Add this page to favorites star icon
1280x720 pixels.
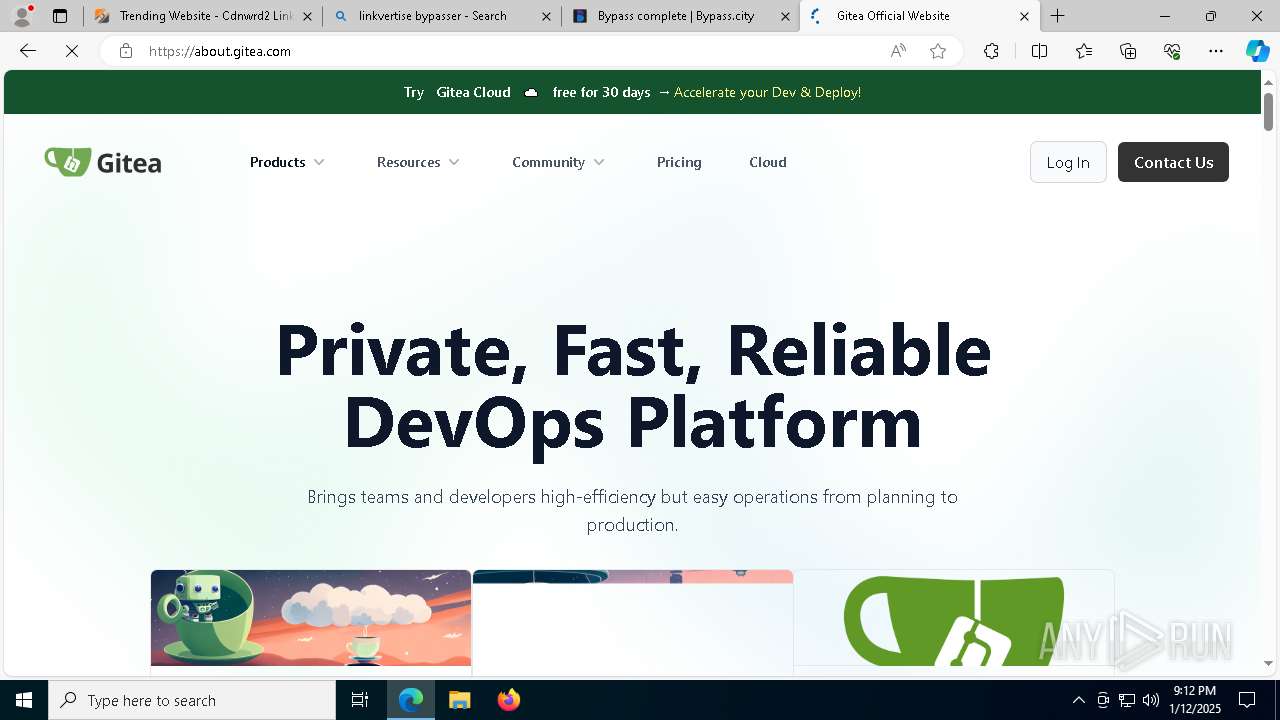[x=938, y=51]
